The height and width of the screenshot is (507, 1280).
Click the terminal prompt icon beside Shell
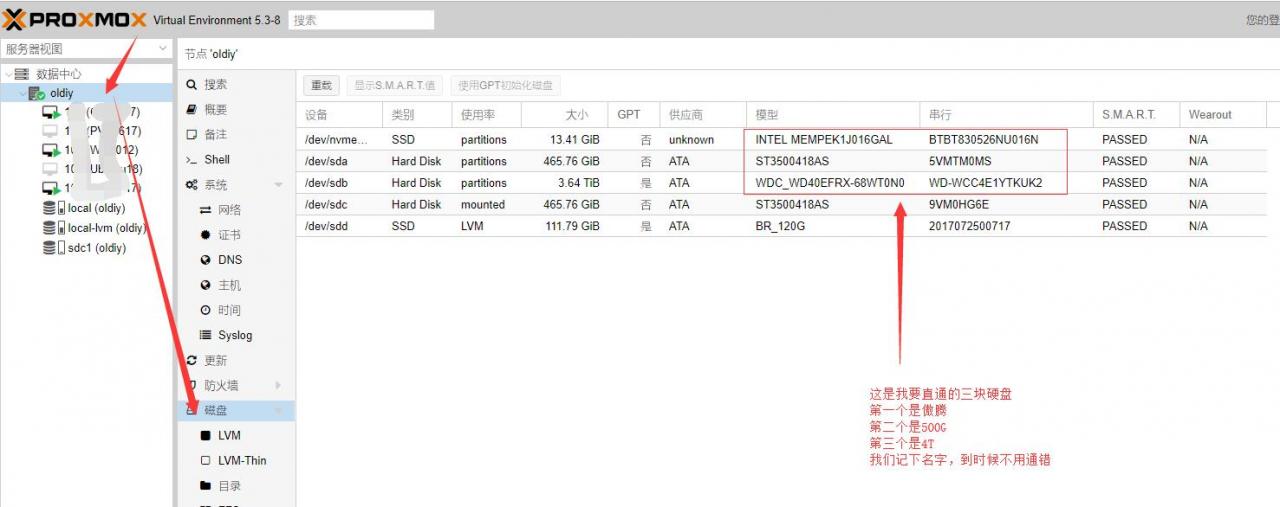tap(192, 160)
